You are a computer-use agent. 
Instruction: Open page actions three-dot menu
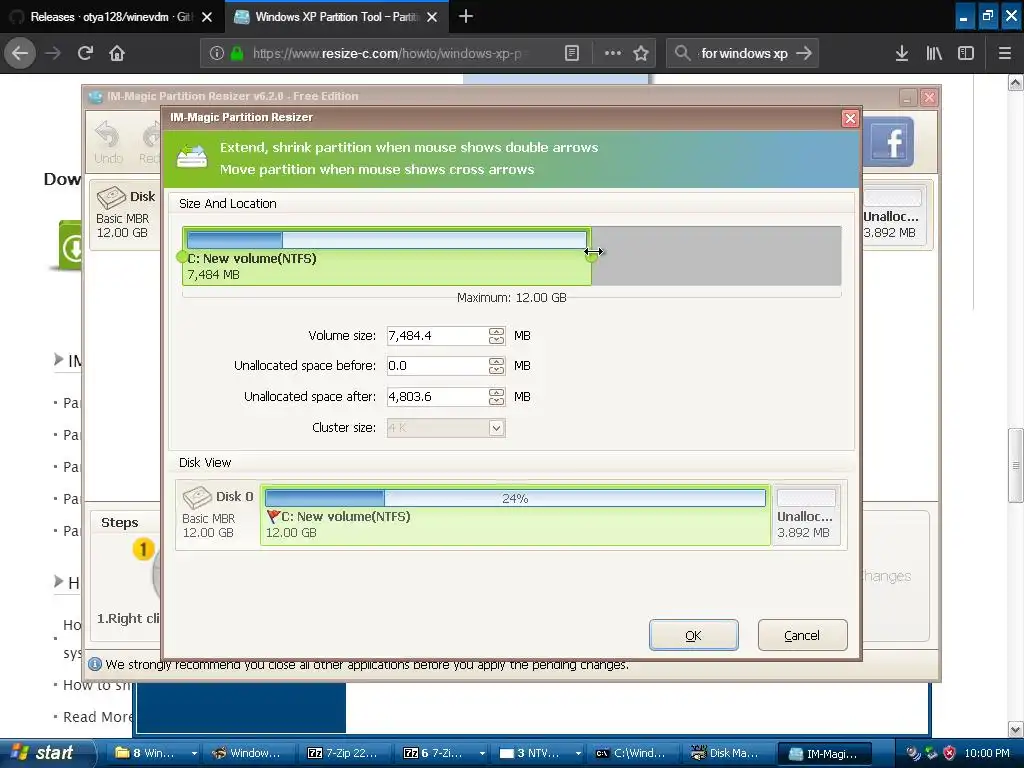pyautogui.click(x=613, y=53)
